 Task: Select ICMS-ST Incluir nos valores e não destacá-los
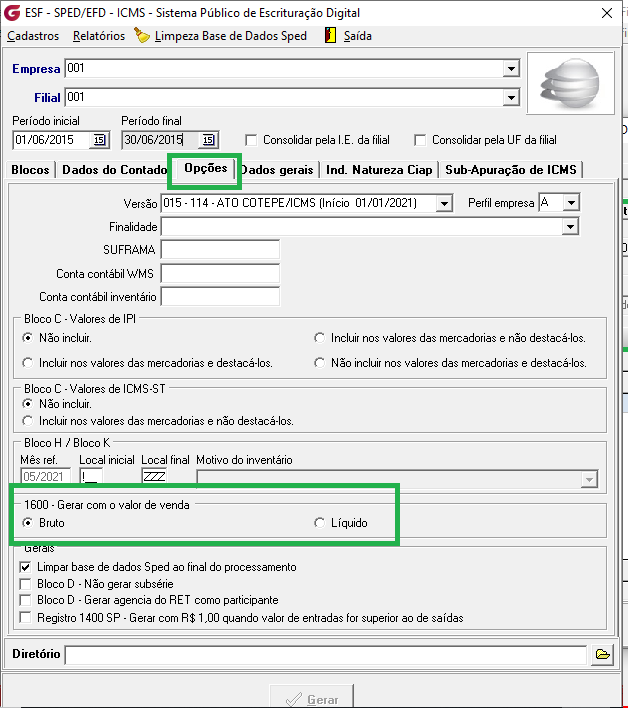tap(28, 421)
